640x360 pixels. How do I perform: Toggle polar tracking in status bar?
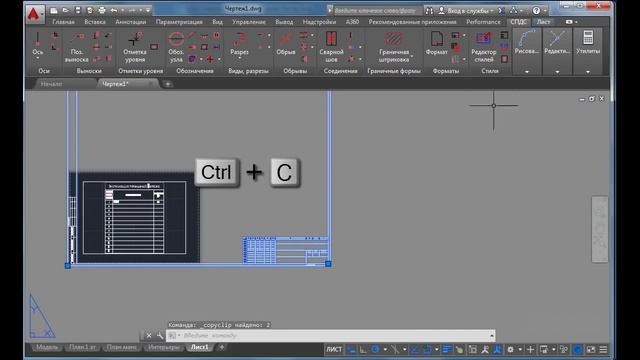375,349
